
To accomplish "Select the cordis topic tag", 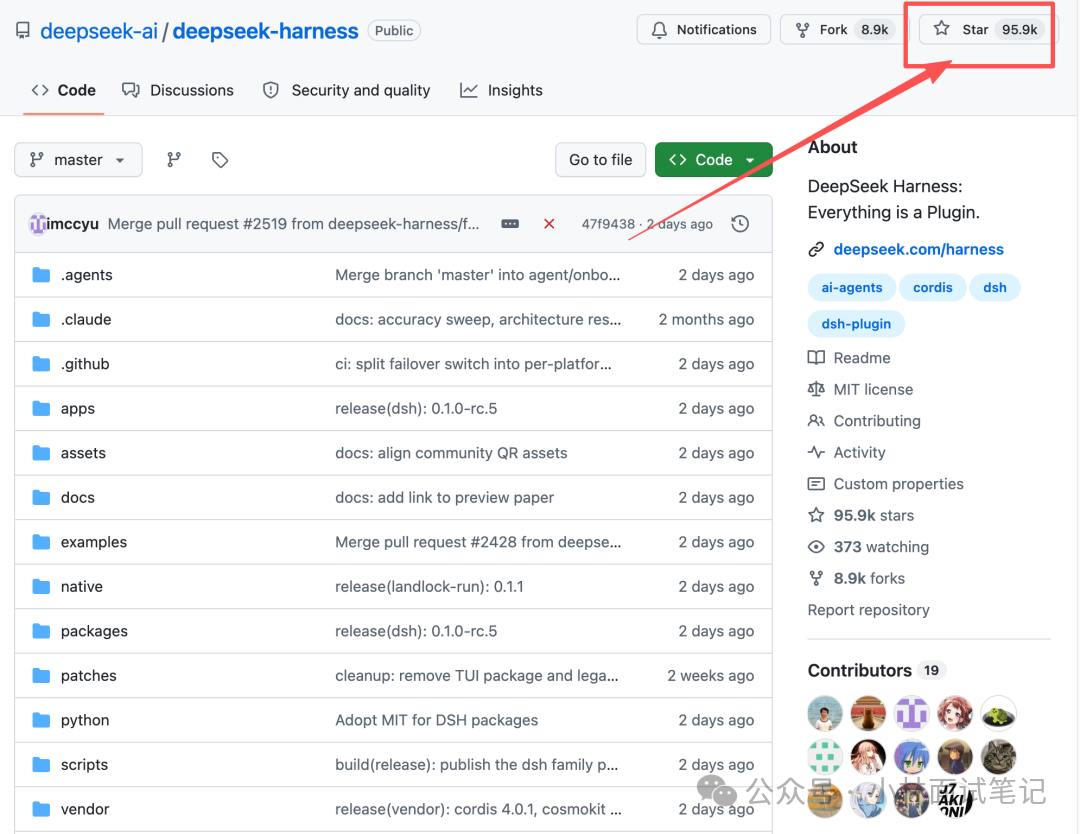I will pos(933,288).
